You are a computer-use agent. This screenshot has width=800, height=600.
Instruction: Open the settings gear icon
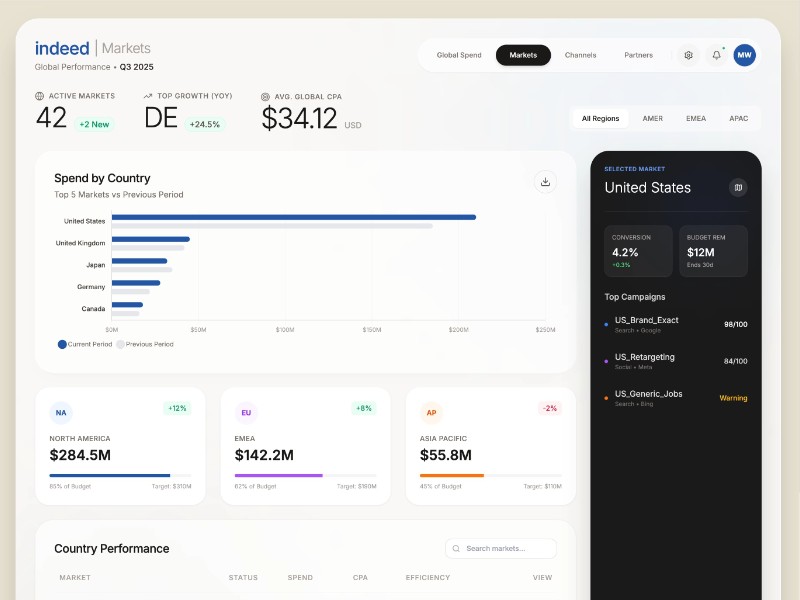pos(688,55)
